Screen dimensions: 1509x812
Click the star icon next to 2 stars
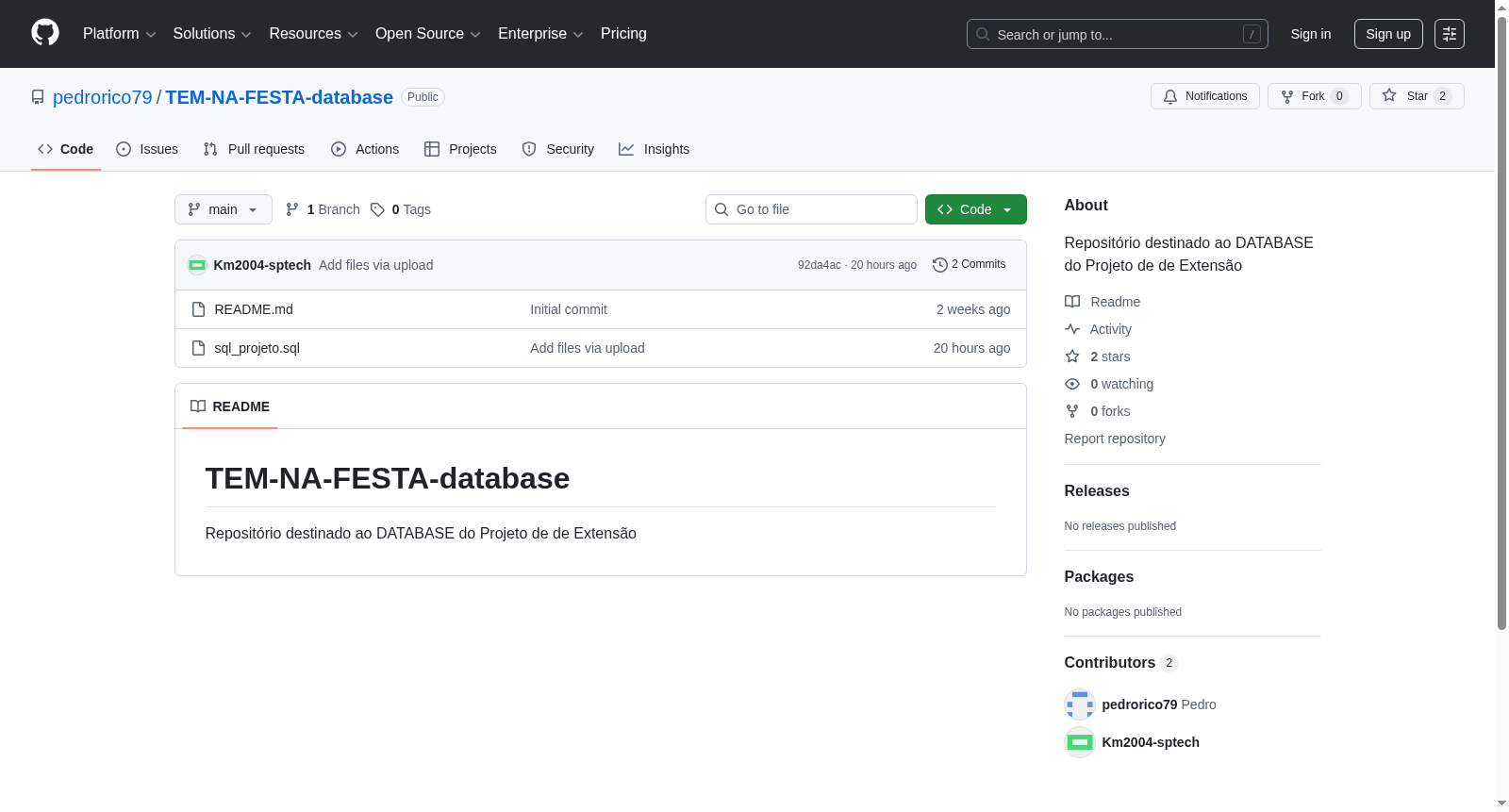click(1072, 356)
